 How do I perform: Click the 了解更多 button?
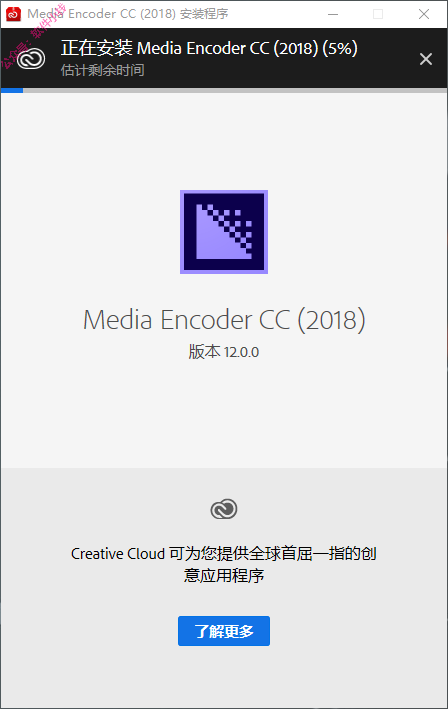click(224, 631)
